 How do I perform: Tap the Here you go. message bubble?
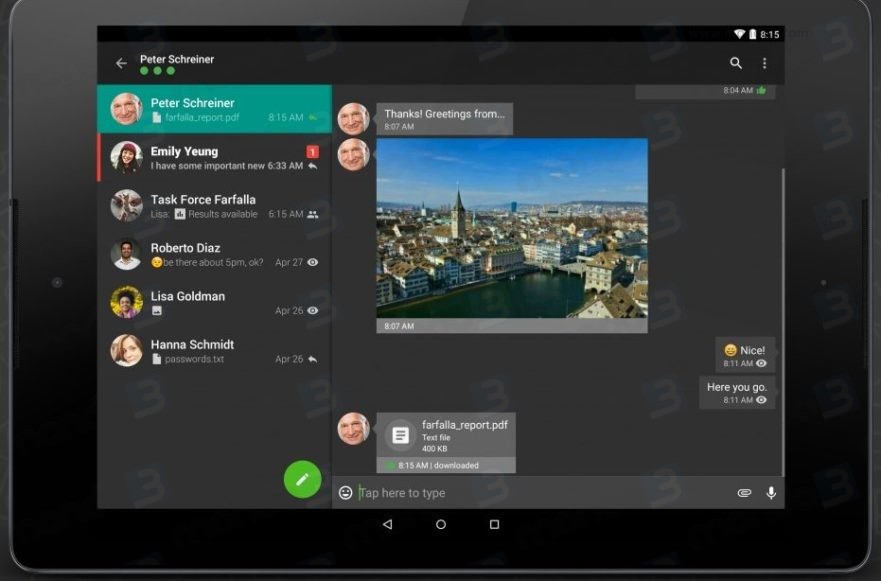click(737, 392)
